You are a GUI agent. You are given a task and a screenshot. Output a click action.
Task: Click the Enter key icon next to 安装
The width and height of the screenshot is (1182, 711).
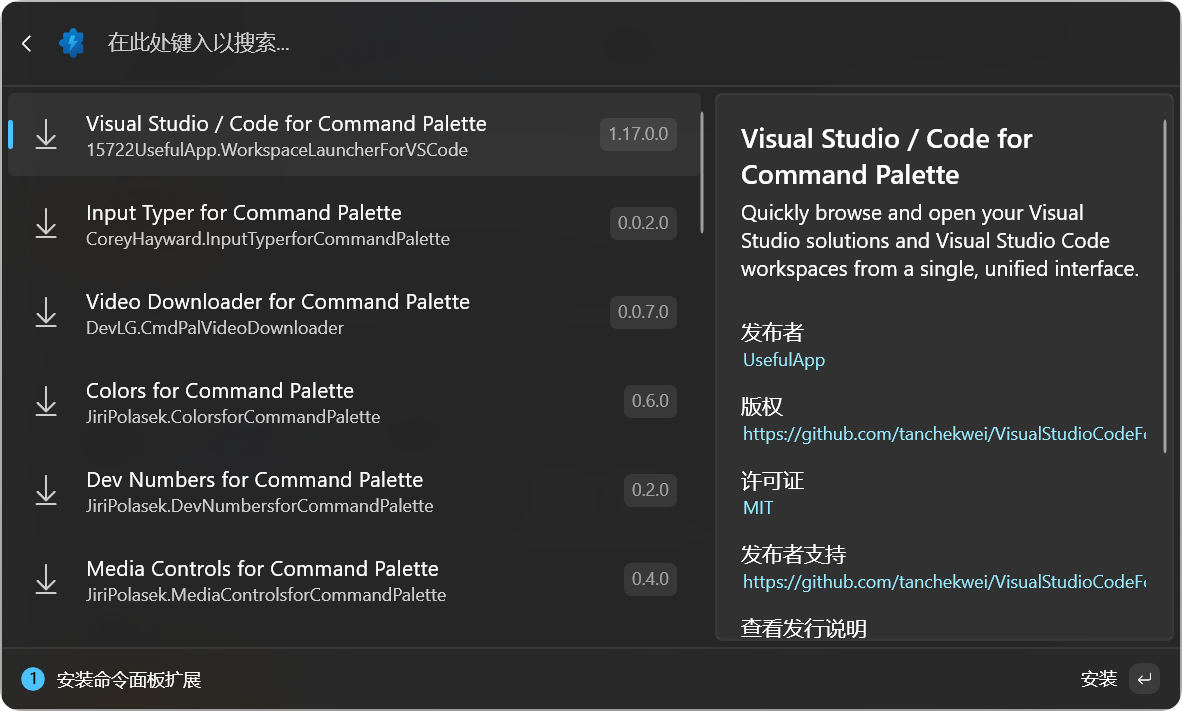1144,679
